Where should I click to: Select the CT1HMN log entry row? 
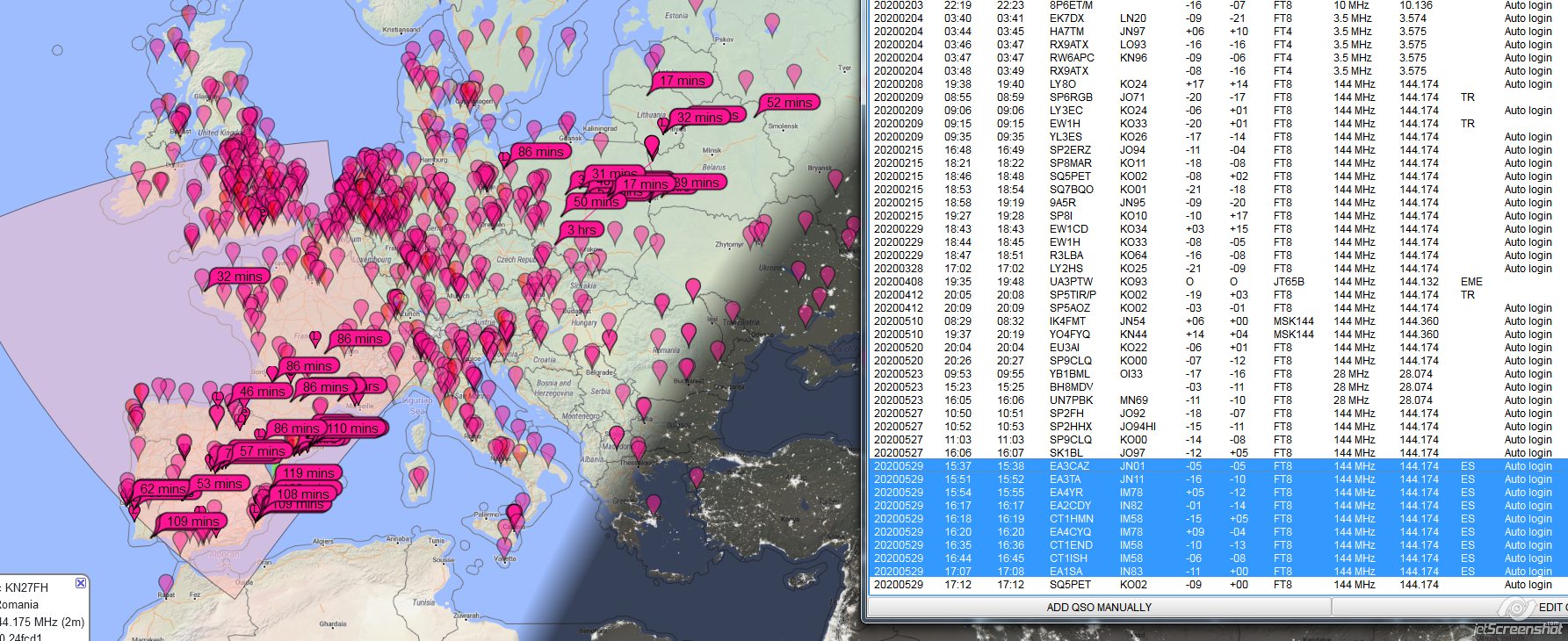[1212, 519]
